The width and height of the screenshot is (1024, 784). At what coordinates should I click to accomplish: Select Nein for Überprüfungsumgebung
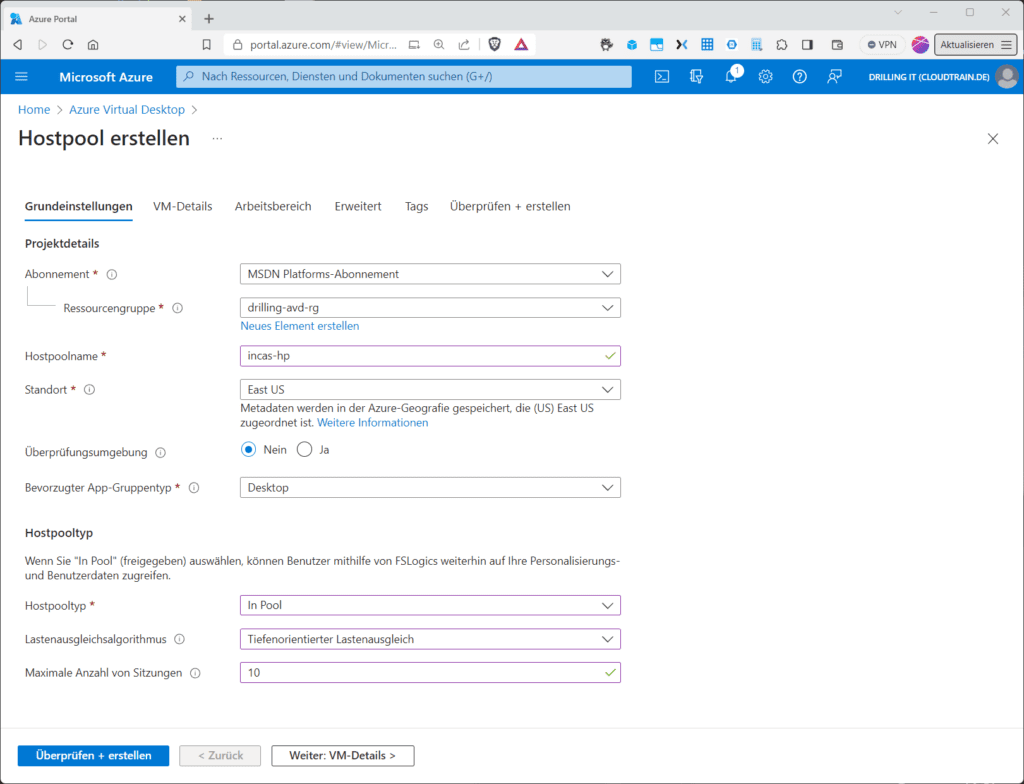pos(248,449)
